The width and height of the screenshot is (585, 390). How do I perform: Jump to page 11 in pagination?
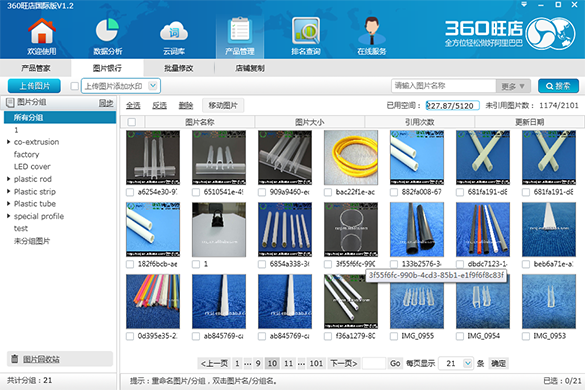(288, 363)
